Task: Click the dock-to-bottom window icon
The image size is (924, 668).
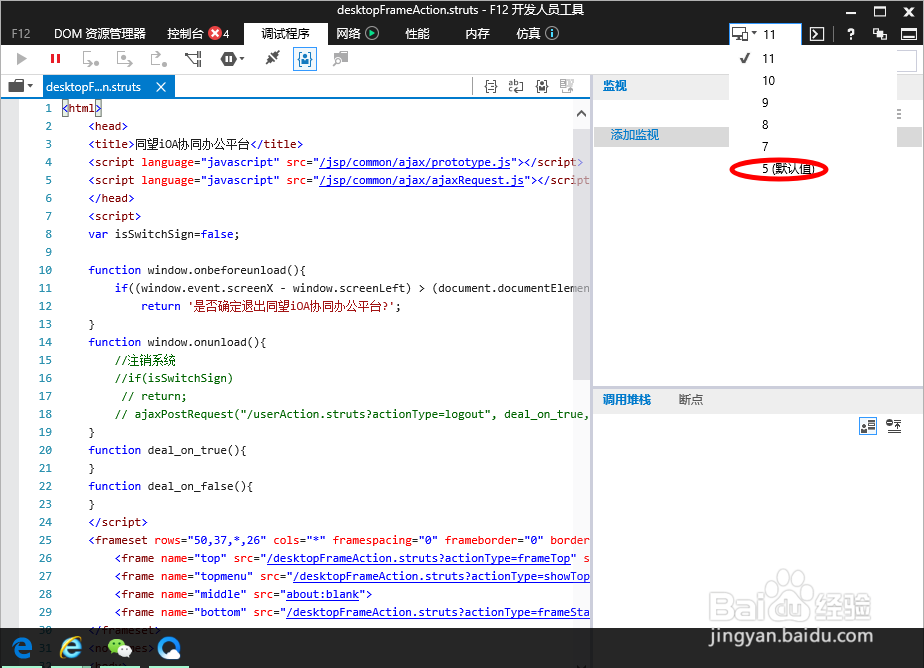Action: 909,34
